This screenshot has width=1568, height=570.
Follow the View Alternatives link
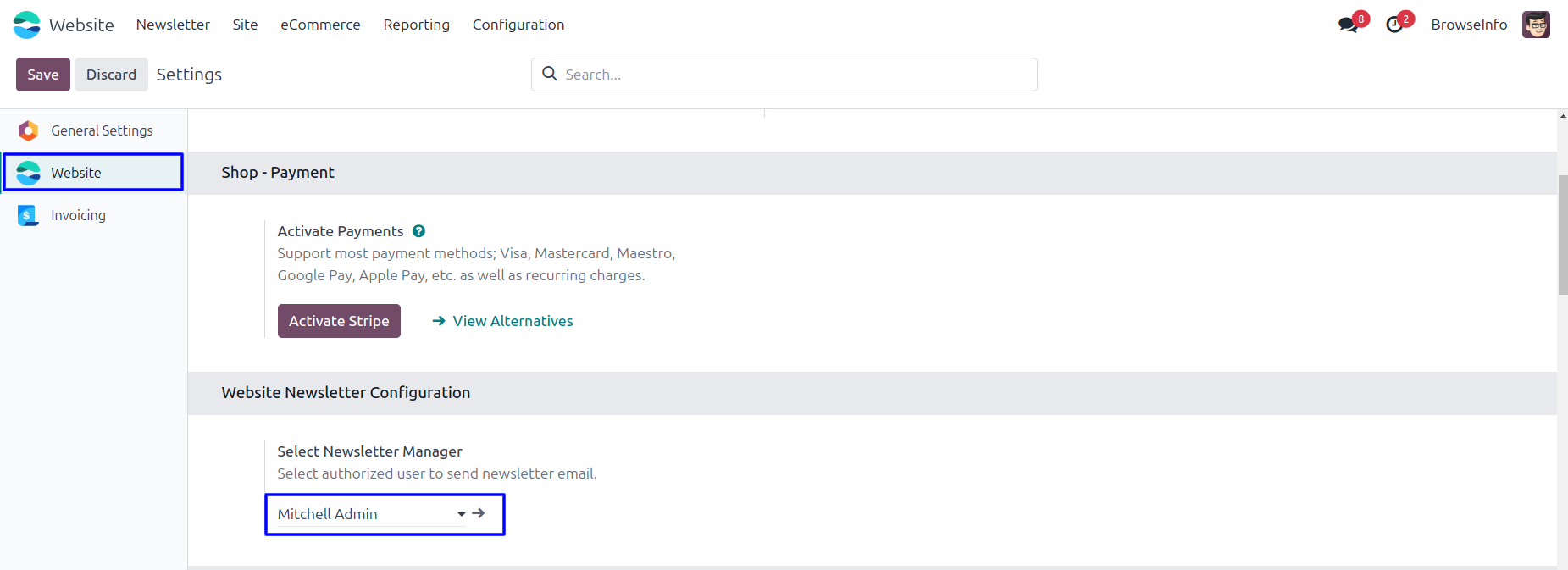coord(513,321)
